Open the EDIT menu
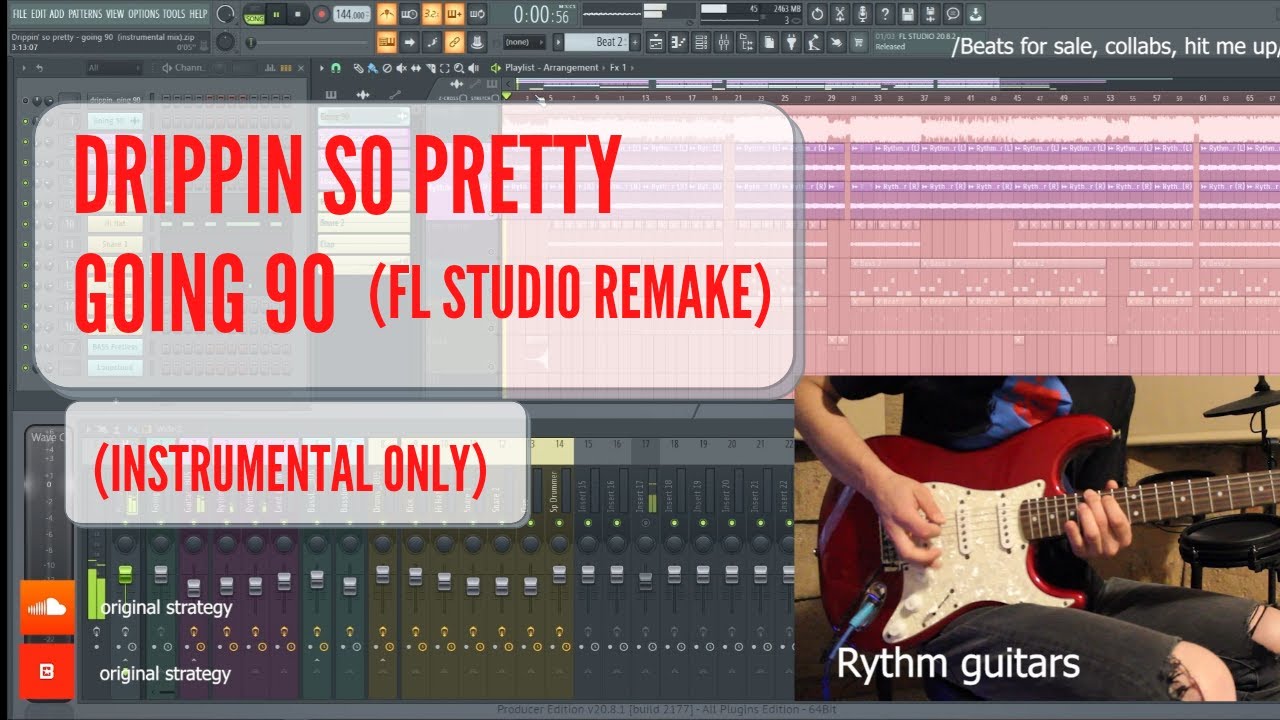The image size is (1280, 720). point(39,14)
